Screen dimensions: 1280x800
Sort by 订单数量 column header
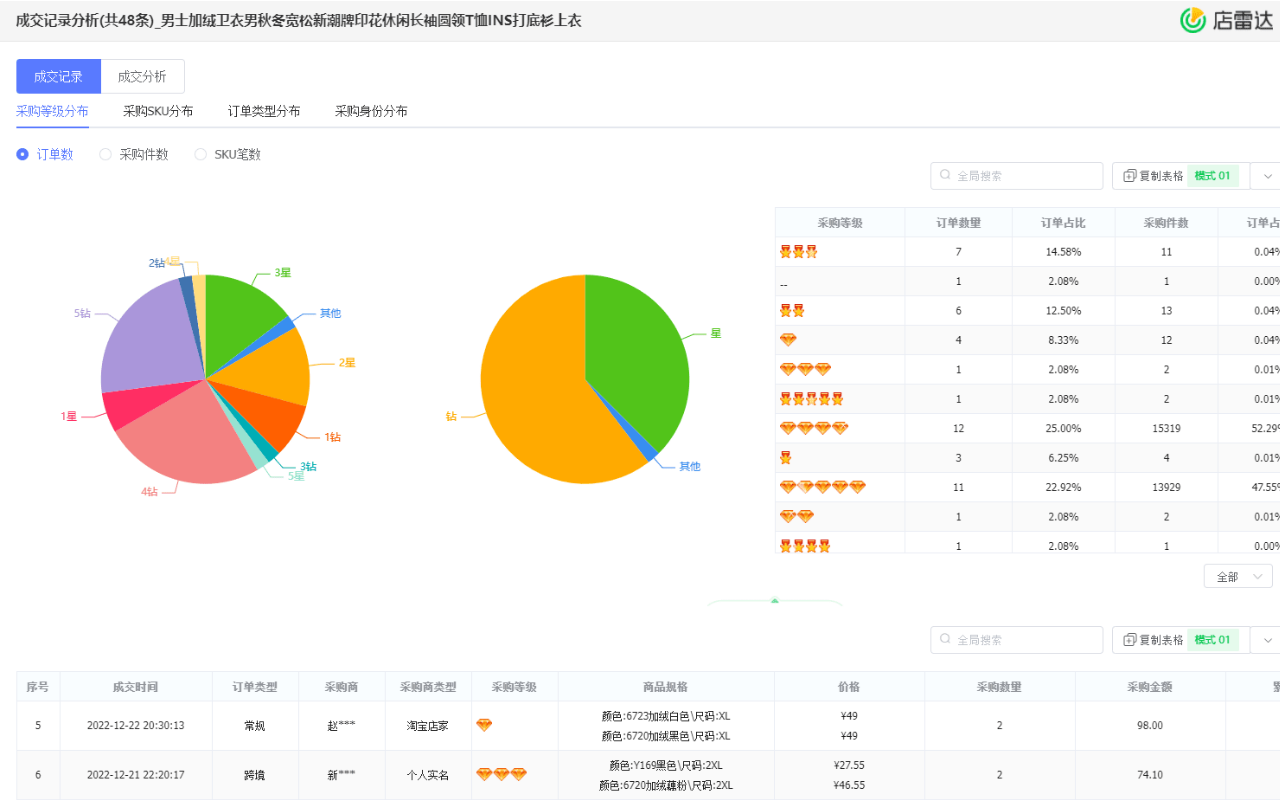point(958,223)
